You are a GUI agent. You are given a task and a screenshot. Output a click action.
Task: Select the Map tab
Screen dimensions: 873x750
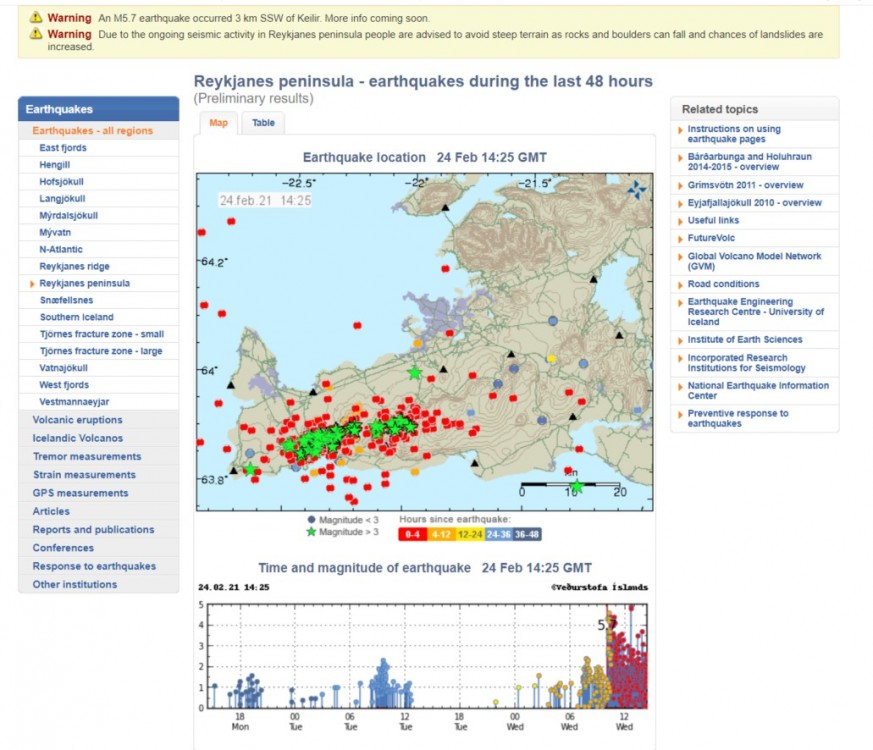218,123
